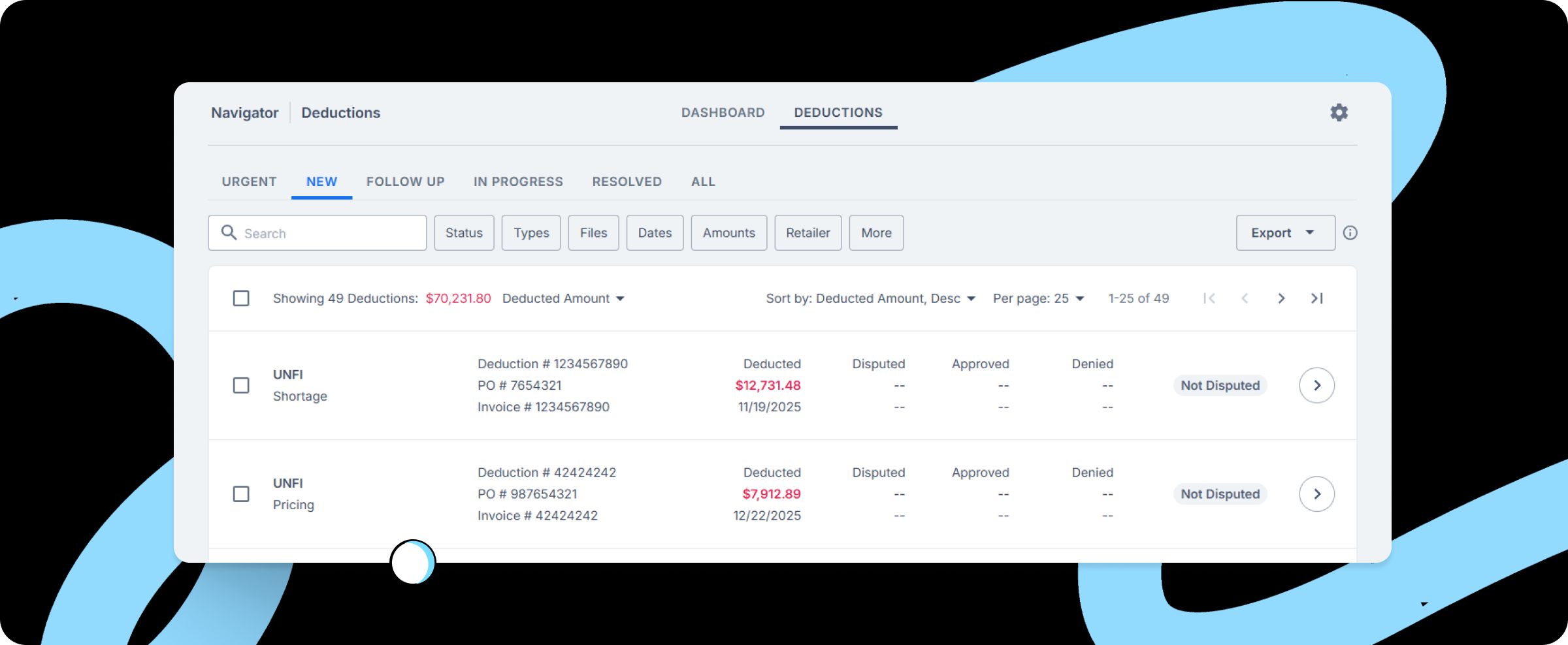Open the Types filter
The height and width of the screenshot is (645, 1568).
(531, 233)
